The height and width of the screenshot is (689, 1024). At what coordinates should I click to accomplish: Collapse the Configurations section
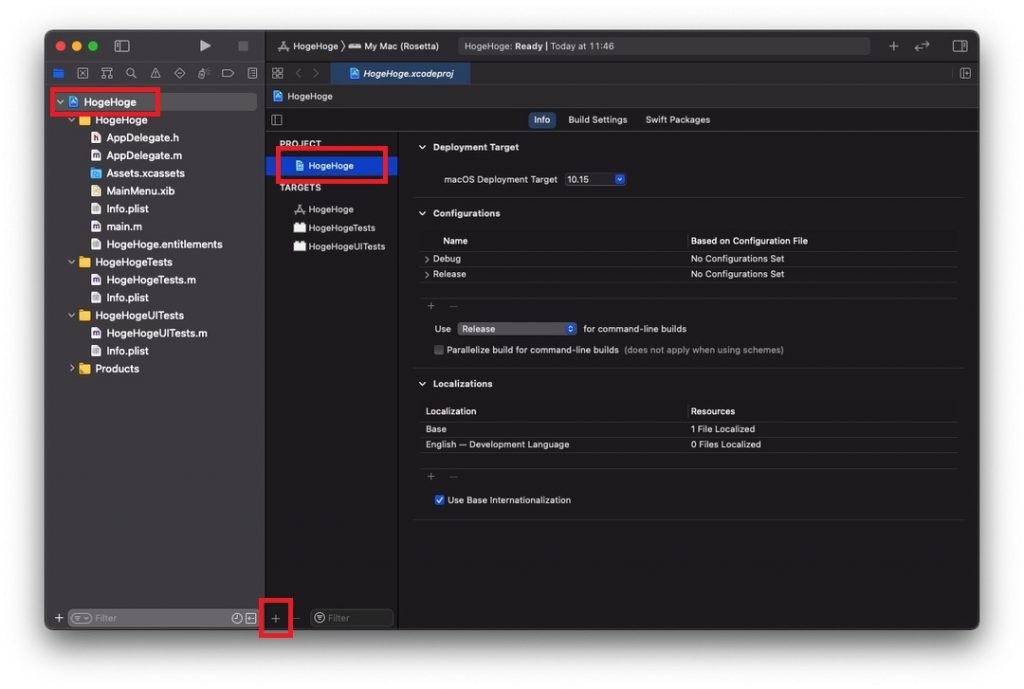click(x=423, y=213)
